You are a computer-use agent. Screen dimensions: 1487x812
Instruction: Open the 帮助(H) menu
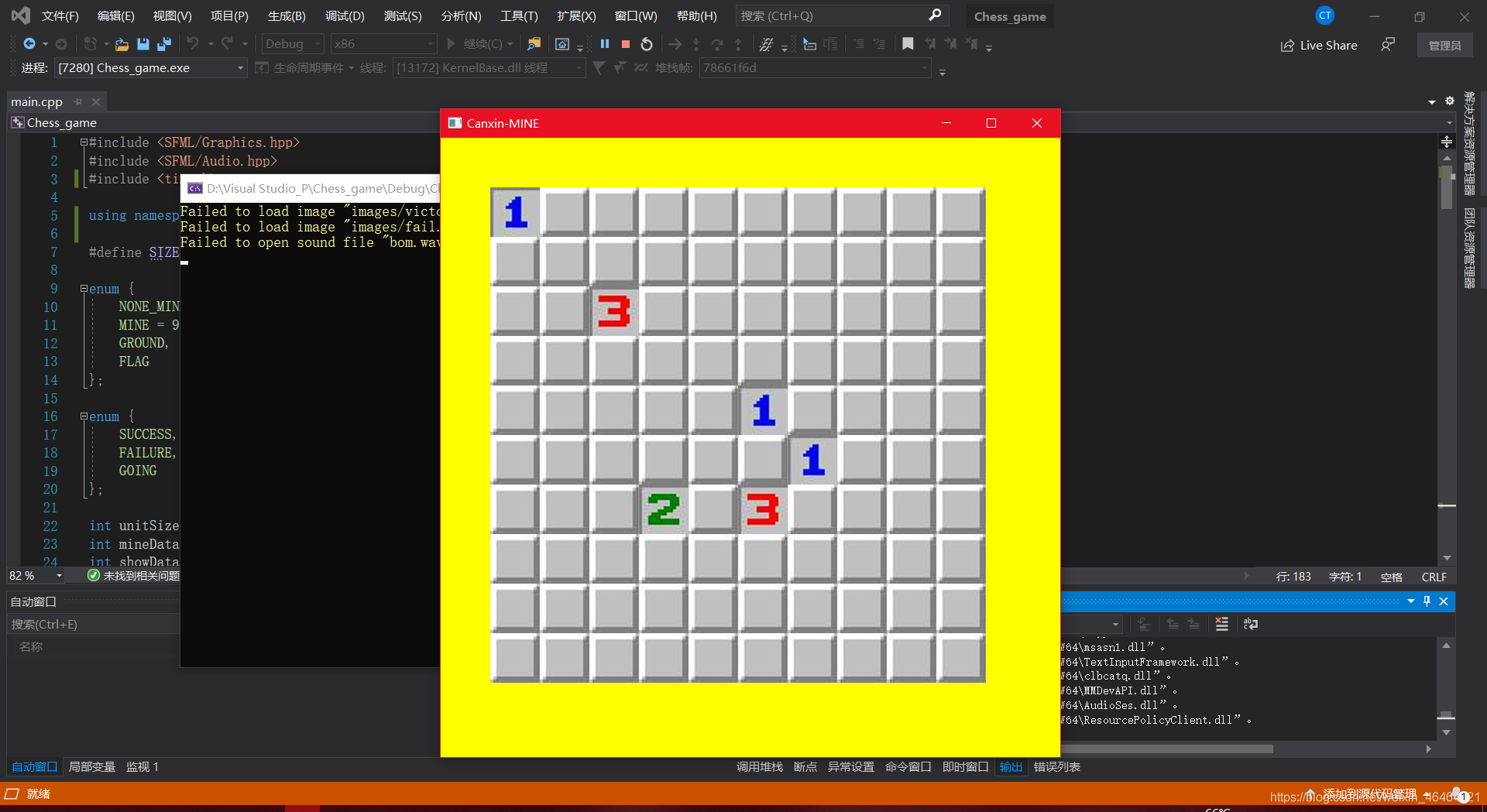696,16
